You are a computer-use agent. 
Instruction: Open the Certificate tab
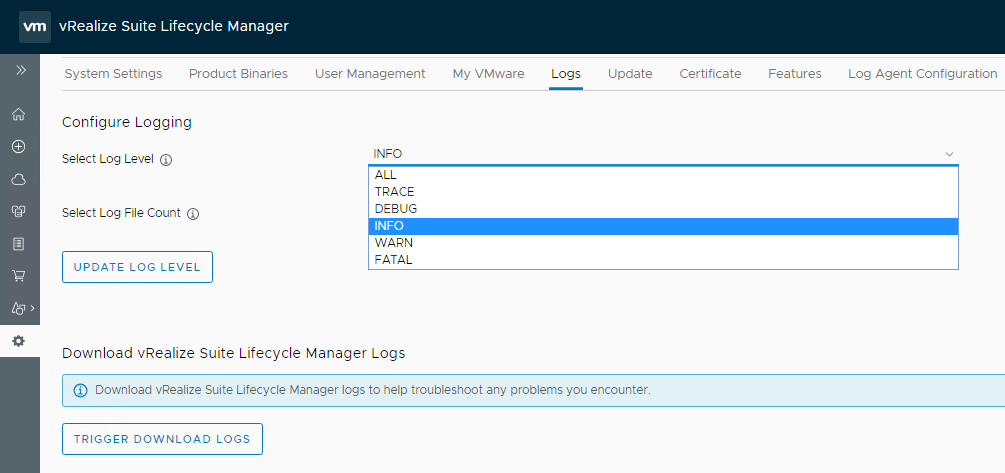pos(710,74)
